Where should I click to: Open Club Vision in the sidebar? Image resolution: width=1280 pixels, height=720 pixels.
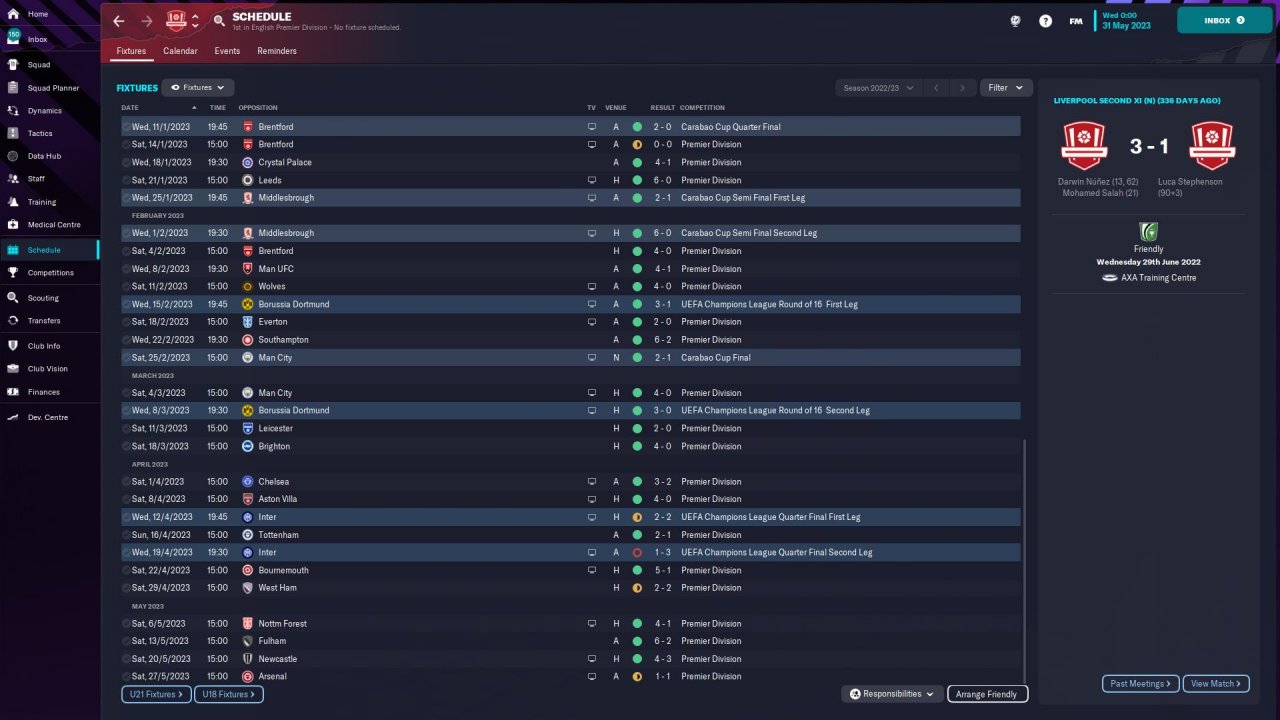[48, 369]
